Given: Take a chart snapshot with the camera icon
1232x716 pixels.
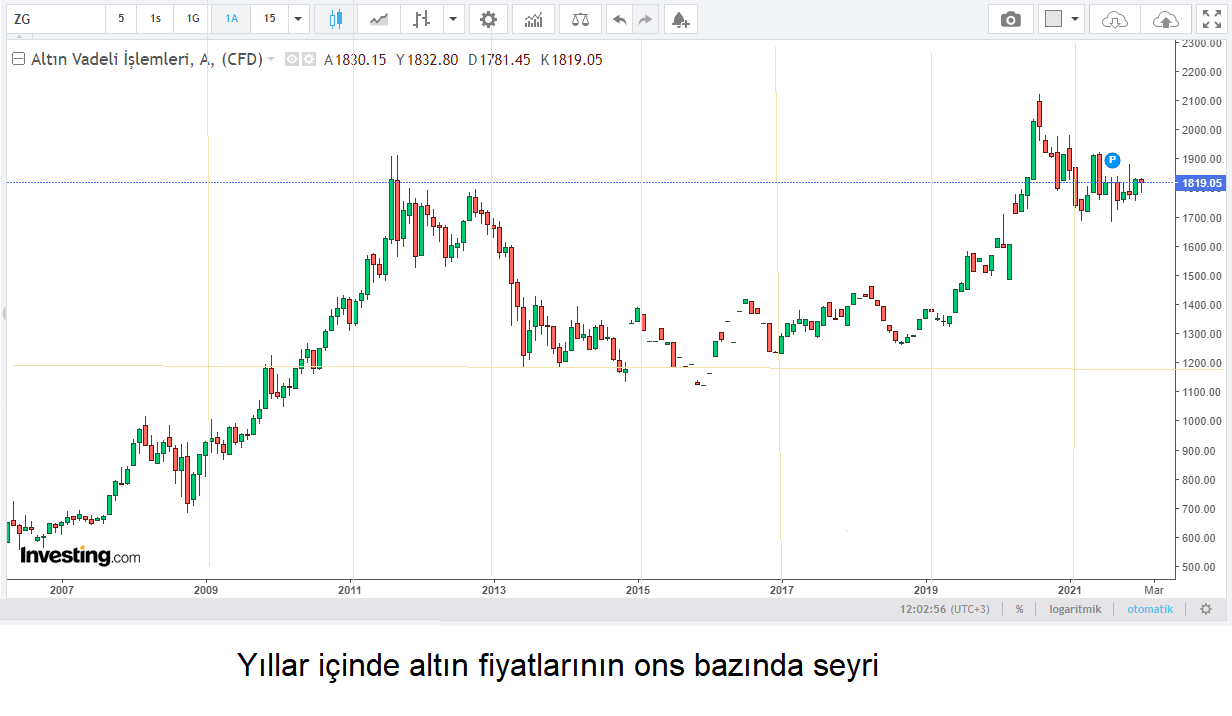Looking at the screenshot, I should pyautogui.click(x=1010, y=18).
